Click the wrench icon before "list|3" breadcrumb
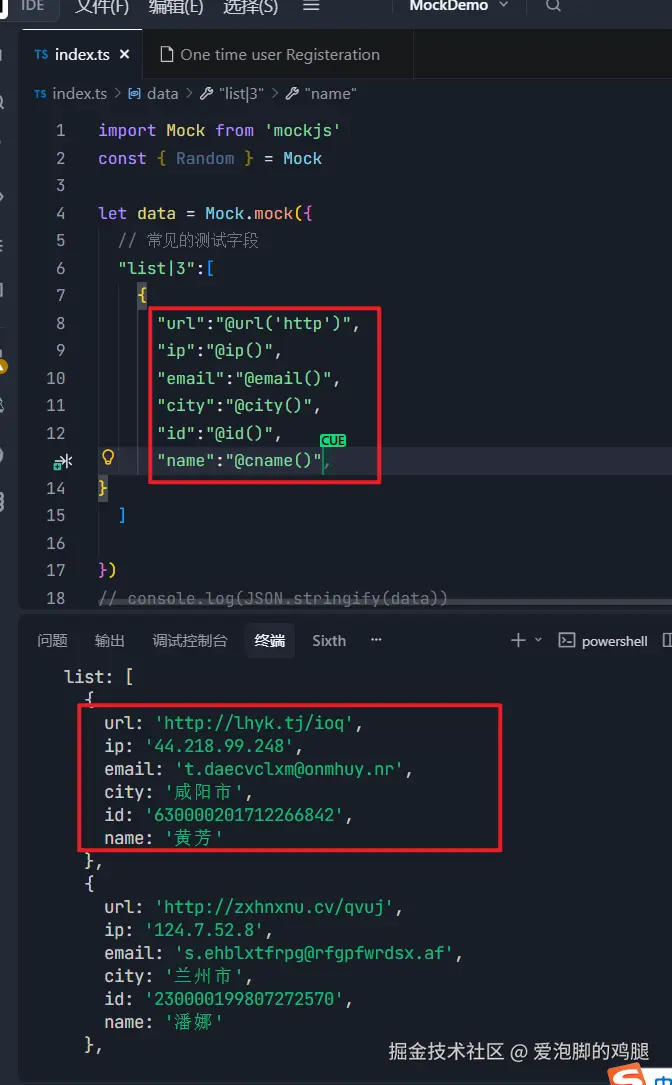The image size is (672, 1085). coord(206,93)
